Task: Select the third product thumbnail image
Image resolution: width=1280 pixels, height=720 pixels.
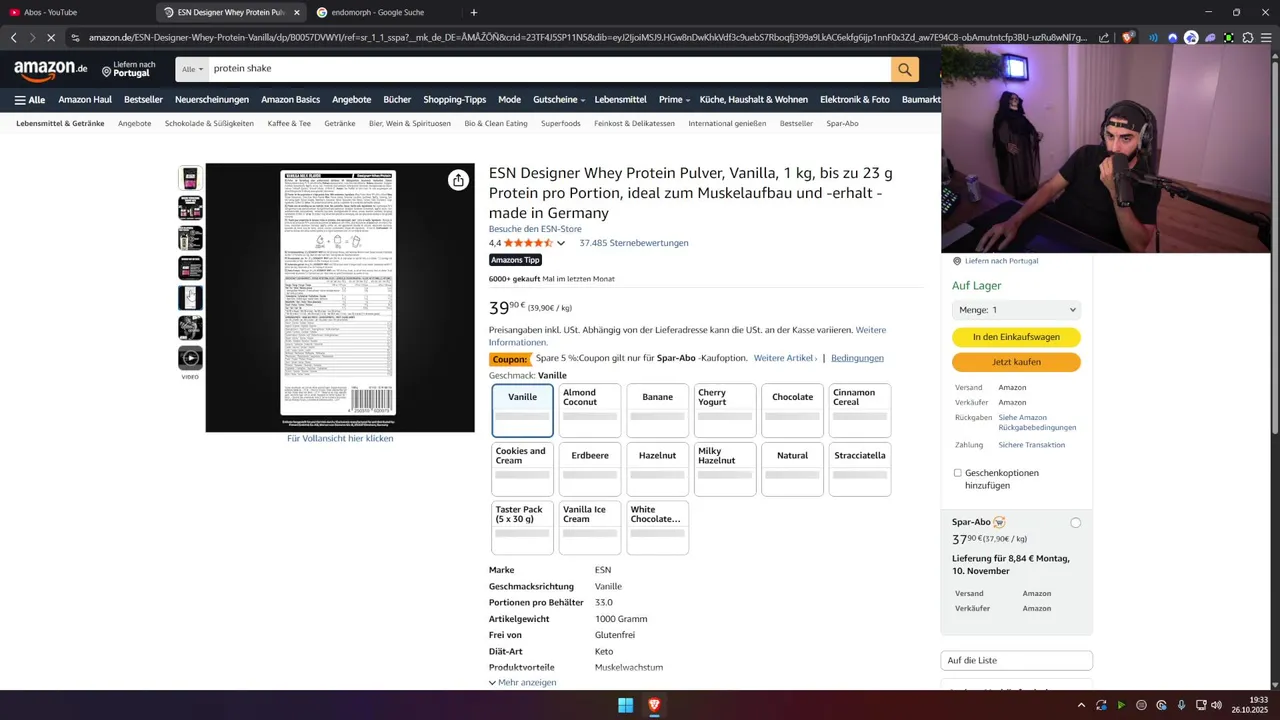Action: pyautogui.click(x=190, y=238)
